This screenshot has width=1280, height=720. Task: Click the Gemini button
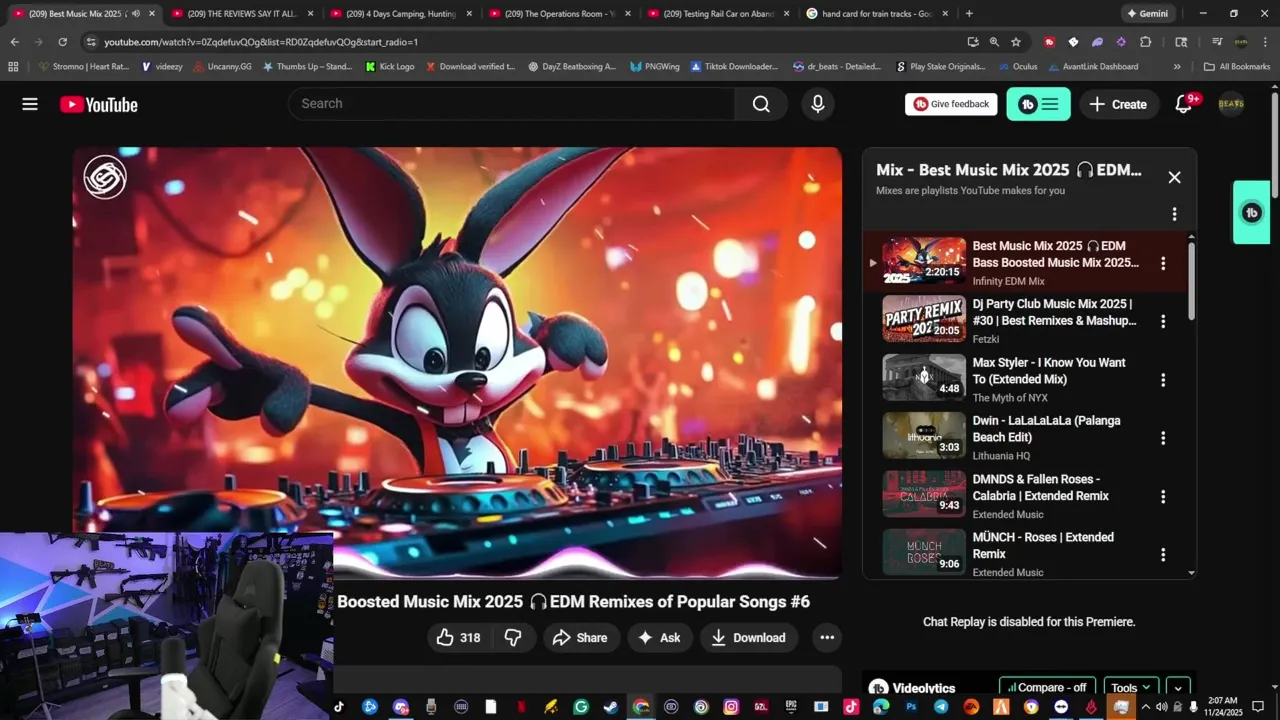(x=1147, y=14)
